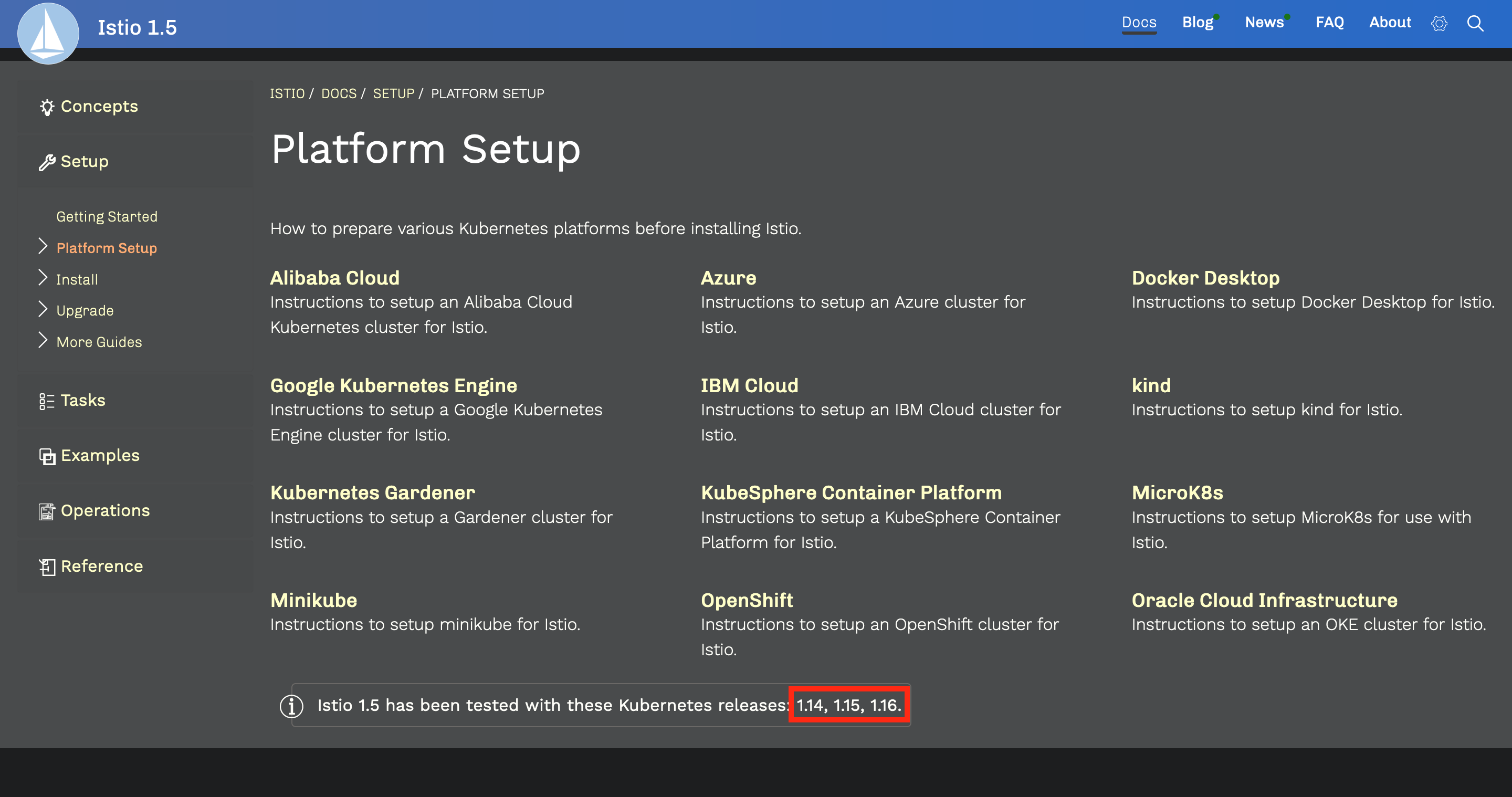Click the Operations clipboard icon
This screenshot has height=797, width=1512.
[47, 512]
